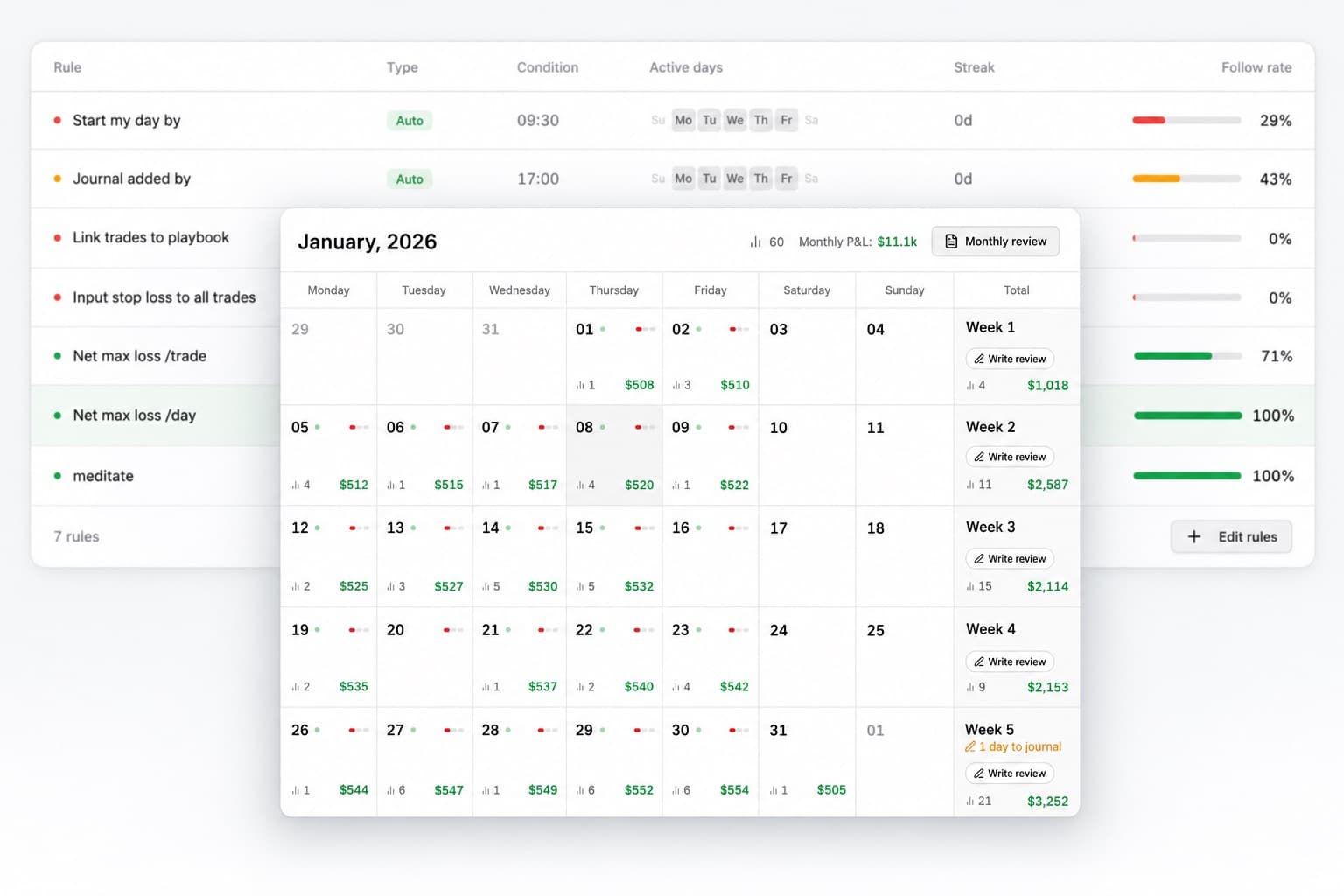Click the 29% follow rate bar

(1186, 120)
